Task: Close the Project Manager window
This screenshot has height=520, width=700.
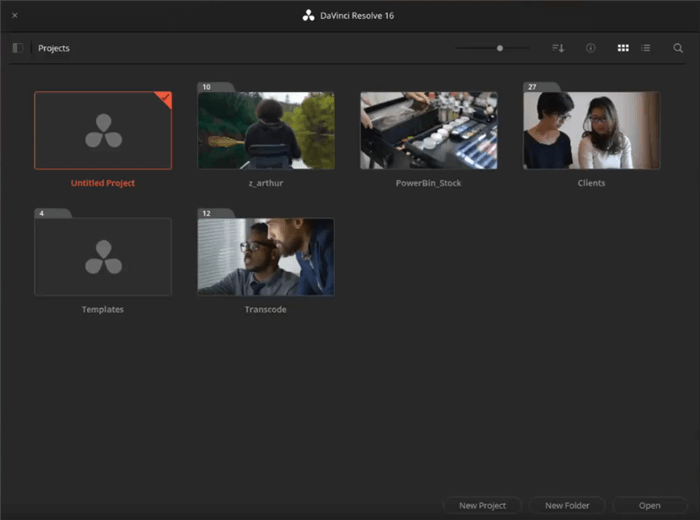Action: pos(15,15)
